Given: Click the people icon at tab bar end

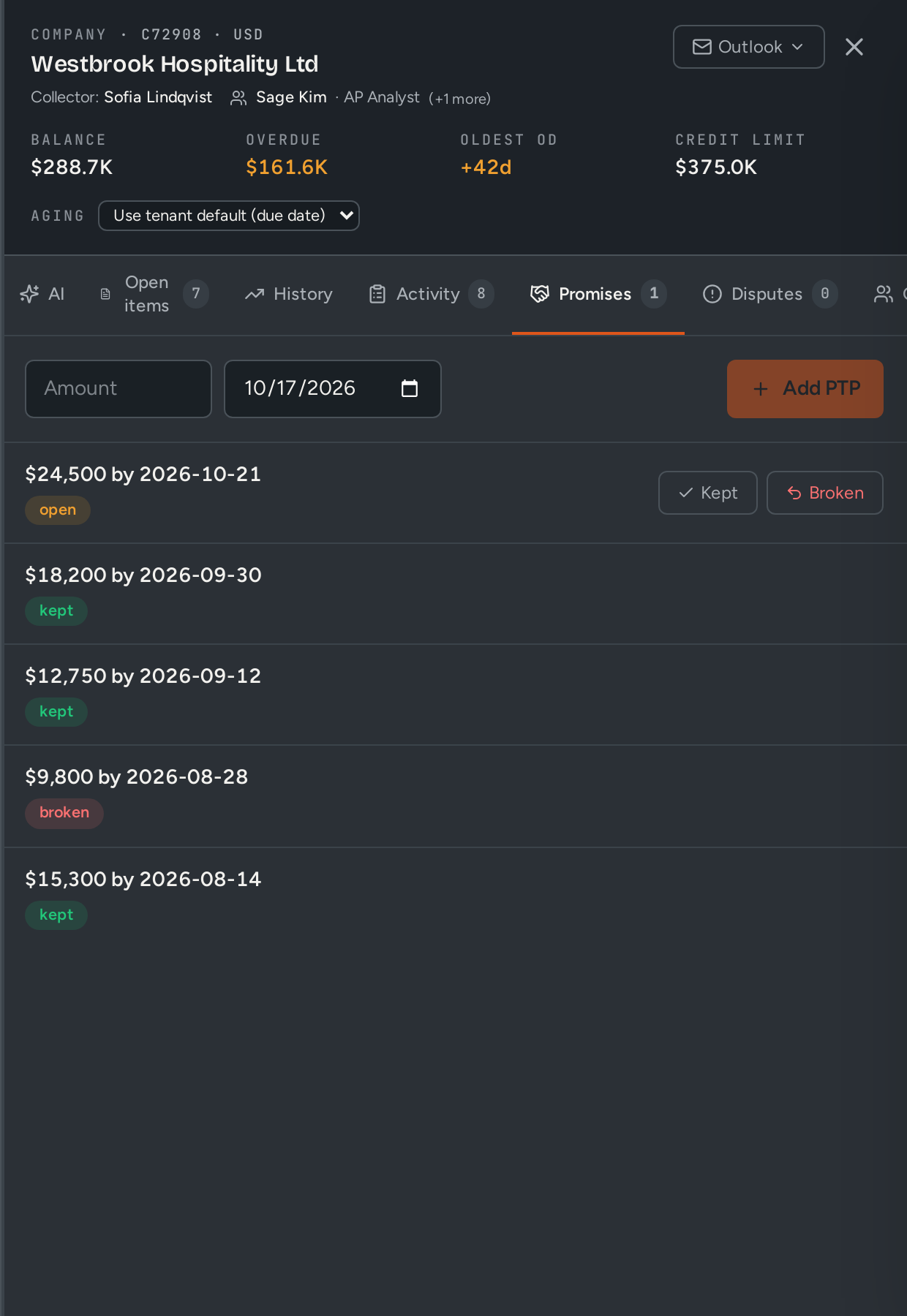Looking at the screenshot, I should point(884,294).
